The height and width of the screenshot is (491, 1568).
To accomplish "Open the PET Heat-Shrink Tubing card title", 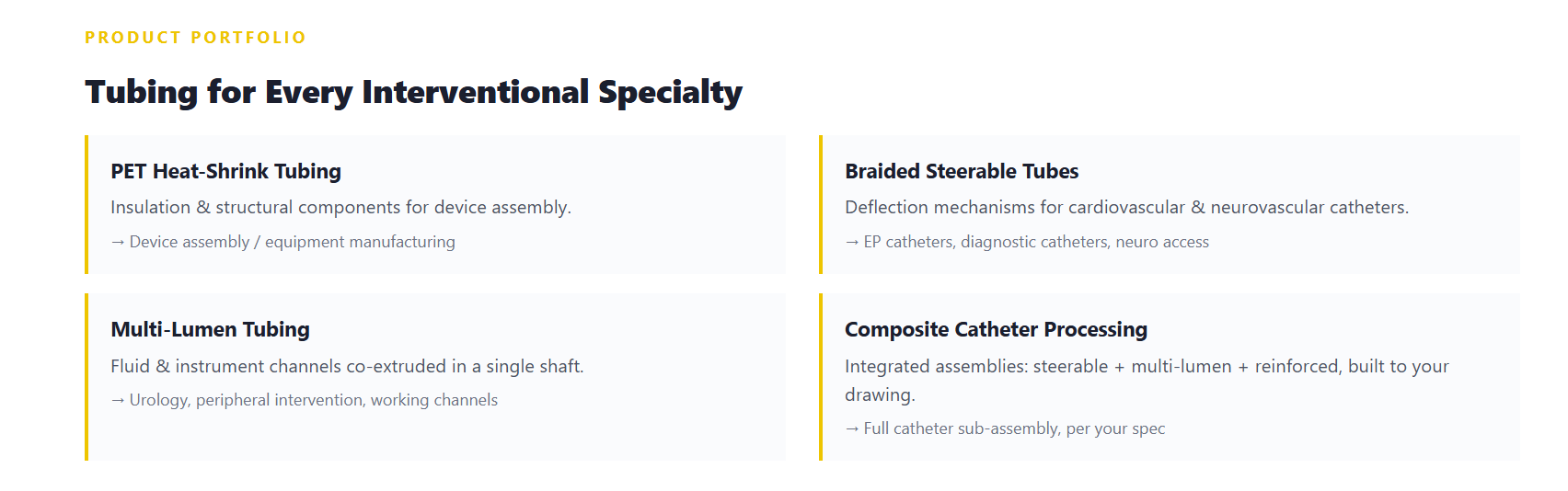I will 225,171.
